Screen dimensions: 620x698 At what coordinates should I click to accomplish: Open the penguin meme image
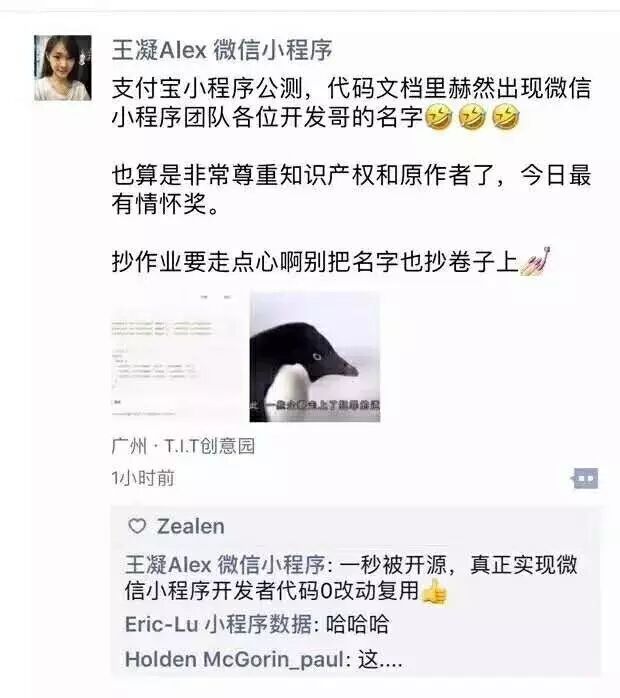pos(315,357)
